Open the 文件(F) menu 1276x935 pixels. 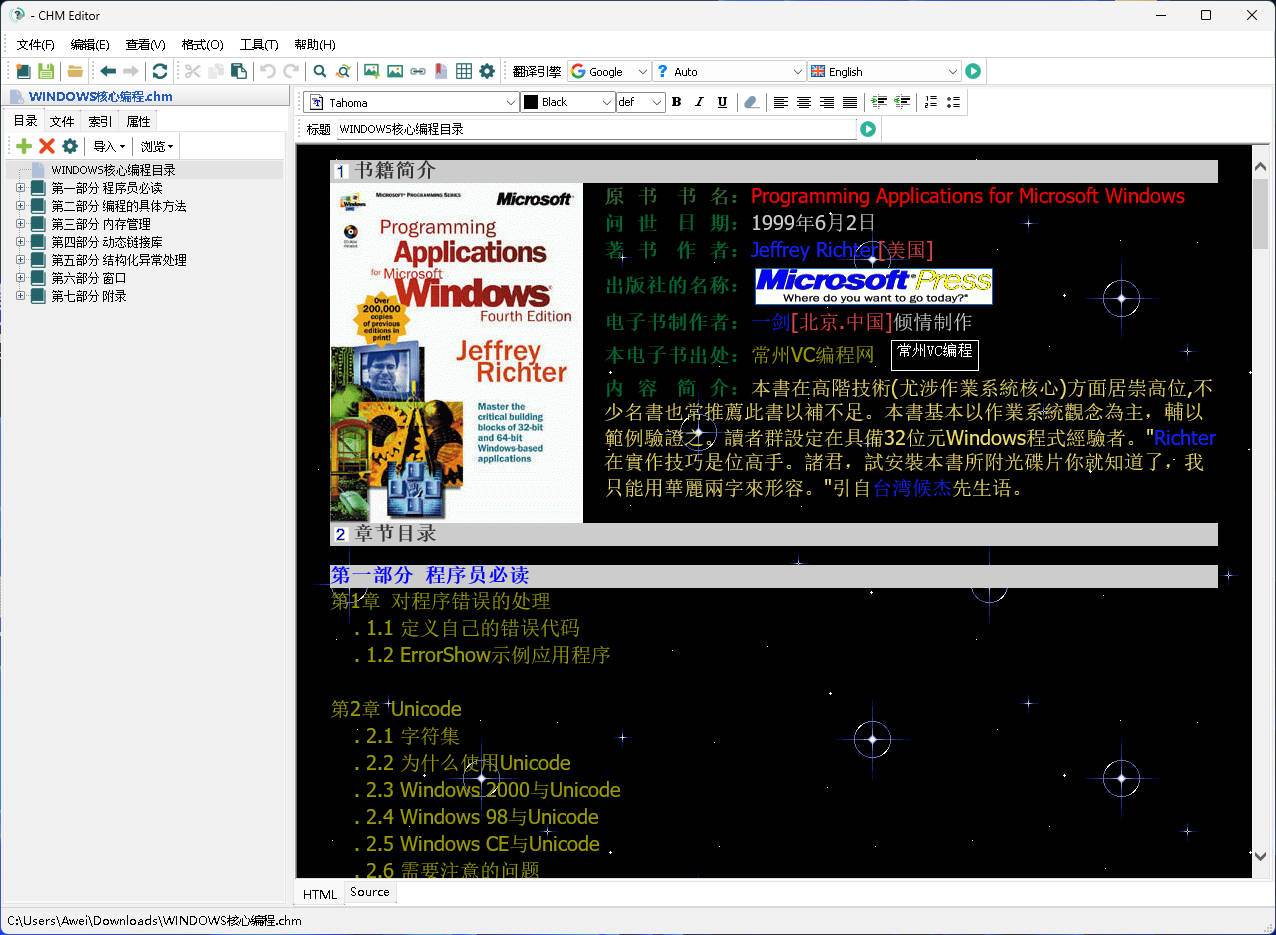tap(36, 44)
